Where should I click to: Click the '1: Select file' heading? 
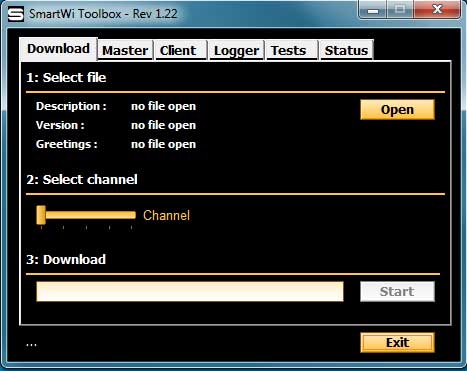(x=66, y=78)
